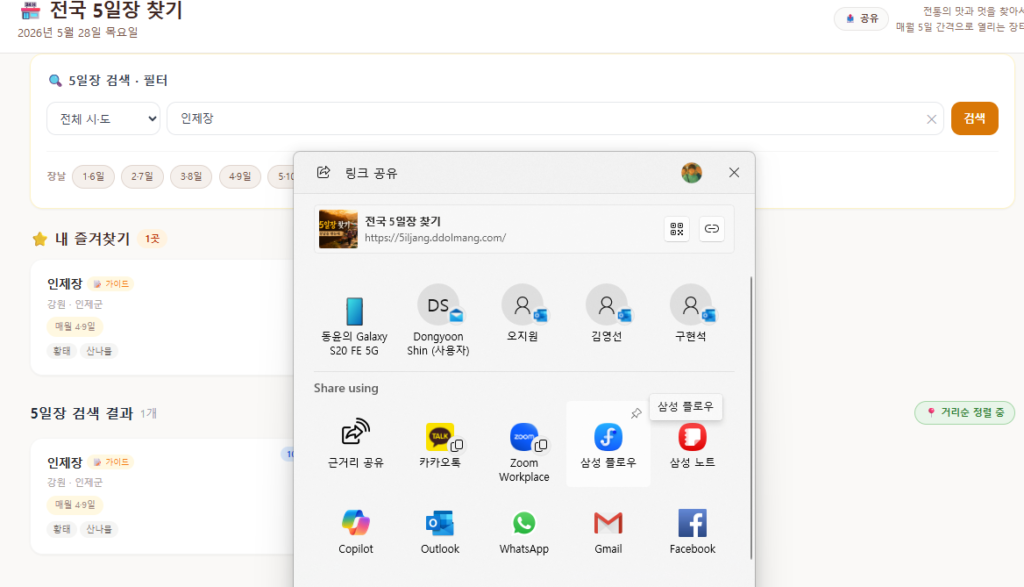The width and height of the screenshot is (1024, 587).
Task: Select the 1·6일 market day filter
Action: tap(93, 176)
